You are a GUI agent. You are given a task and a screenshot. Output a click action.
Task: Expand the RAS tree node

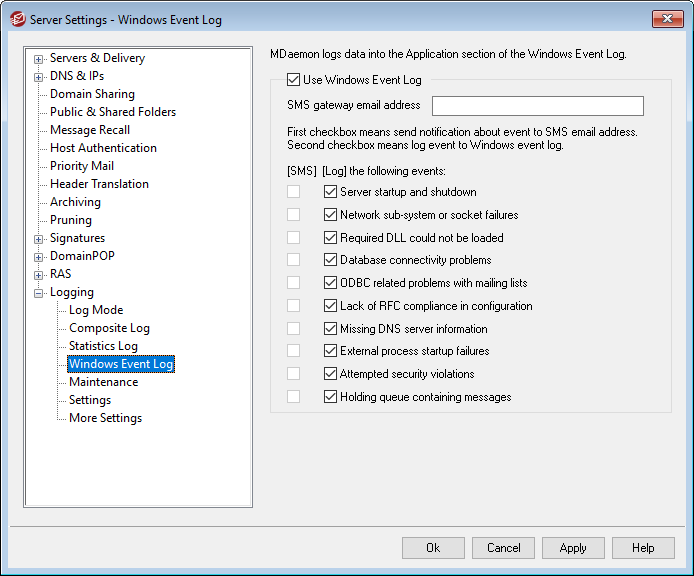39,275
